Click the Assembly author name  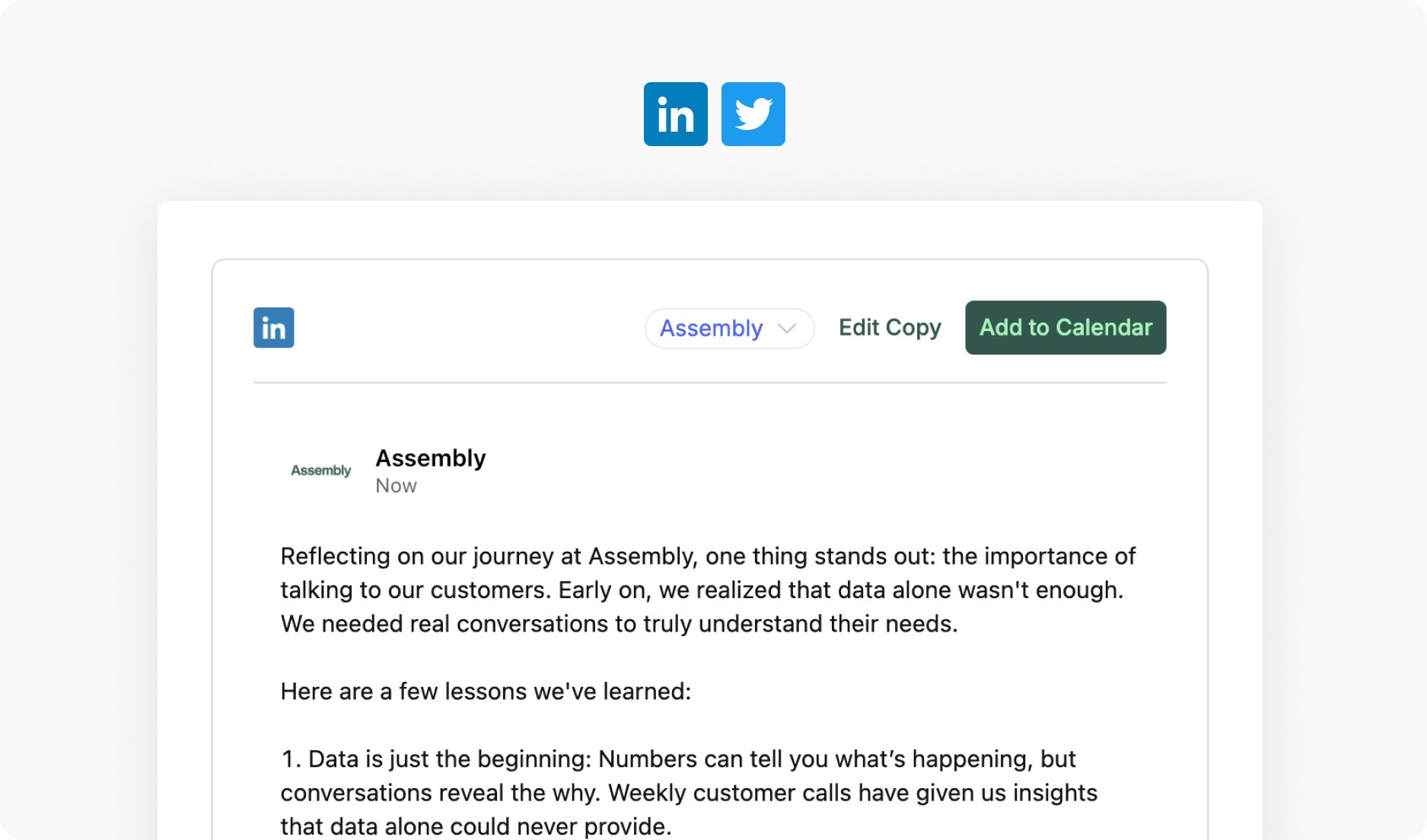(431, 458)
